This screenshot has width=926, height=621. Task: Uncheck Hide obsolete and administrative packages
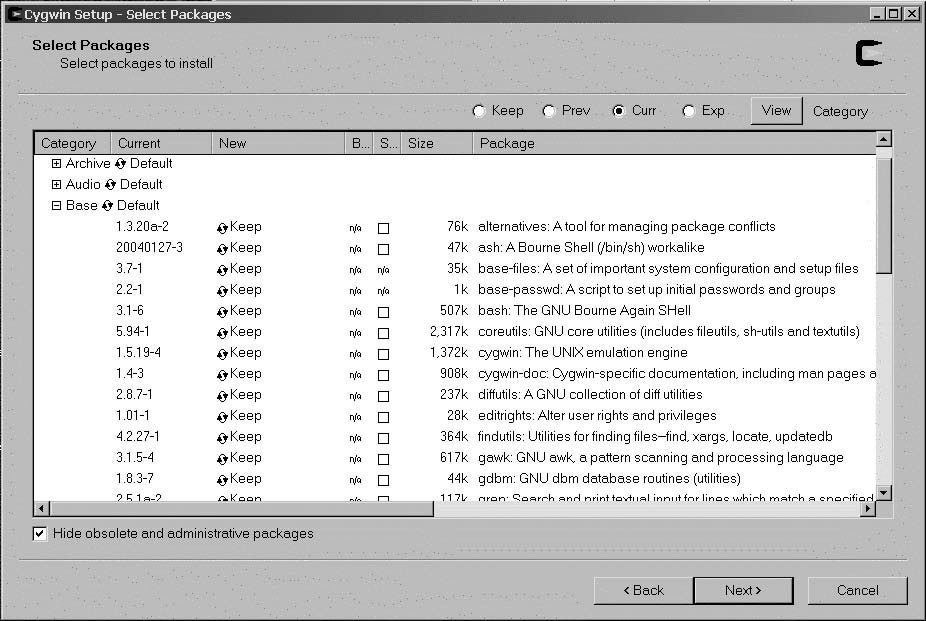click(39, 533)
